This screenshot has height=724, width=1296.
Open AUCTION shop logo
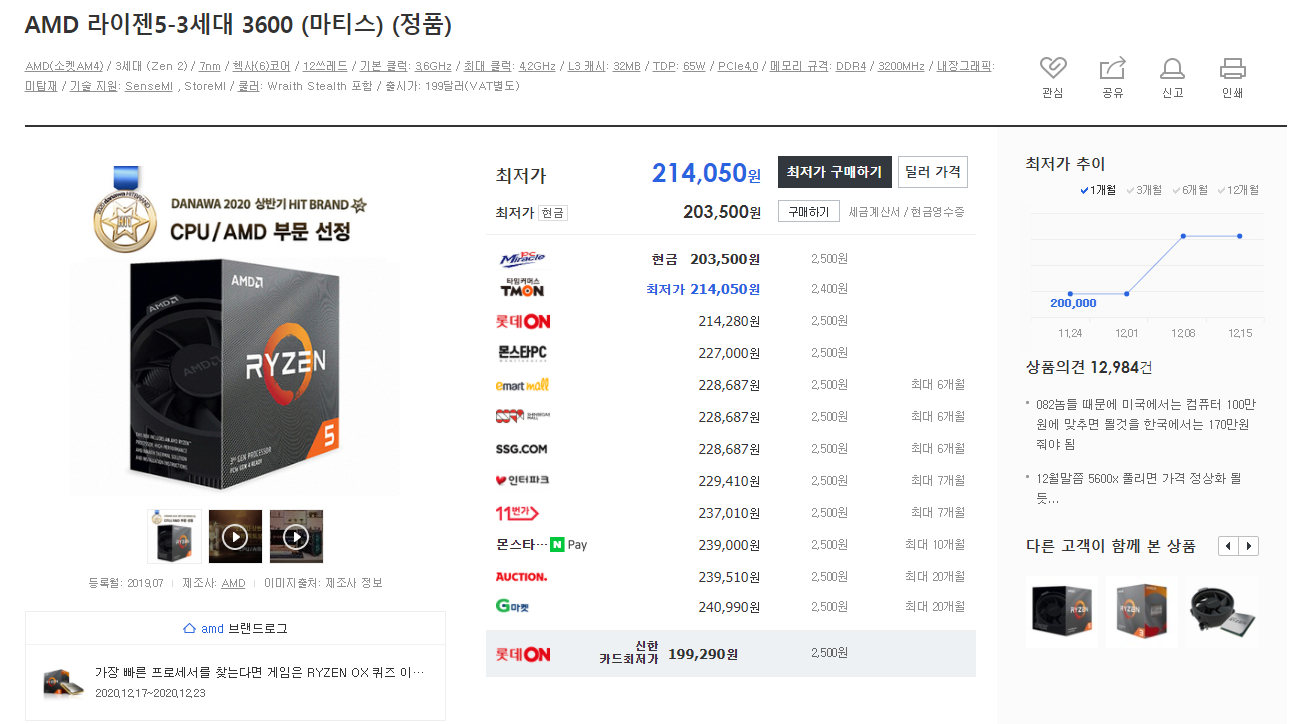[x=522, y=577]
